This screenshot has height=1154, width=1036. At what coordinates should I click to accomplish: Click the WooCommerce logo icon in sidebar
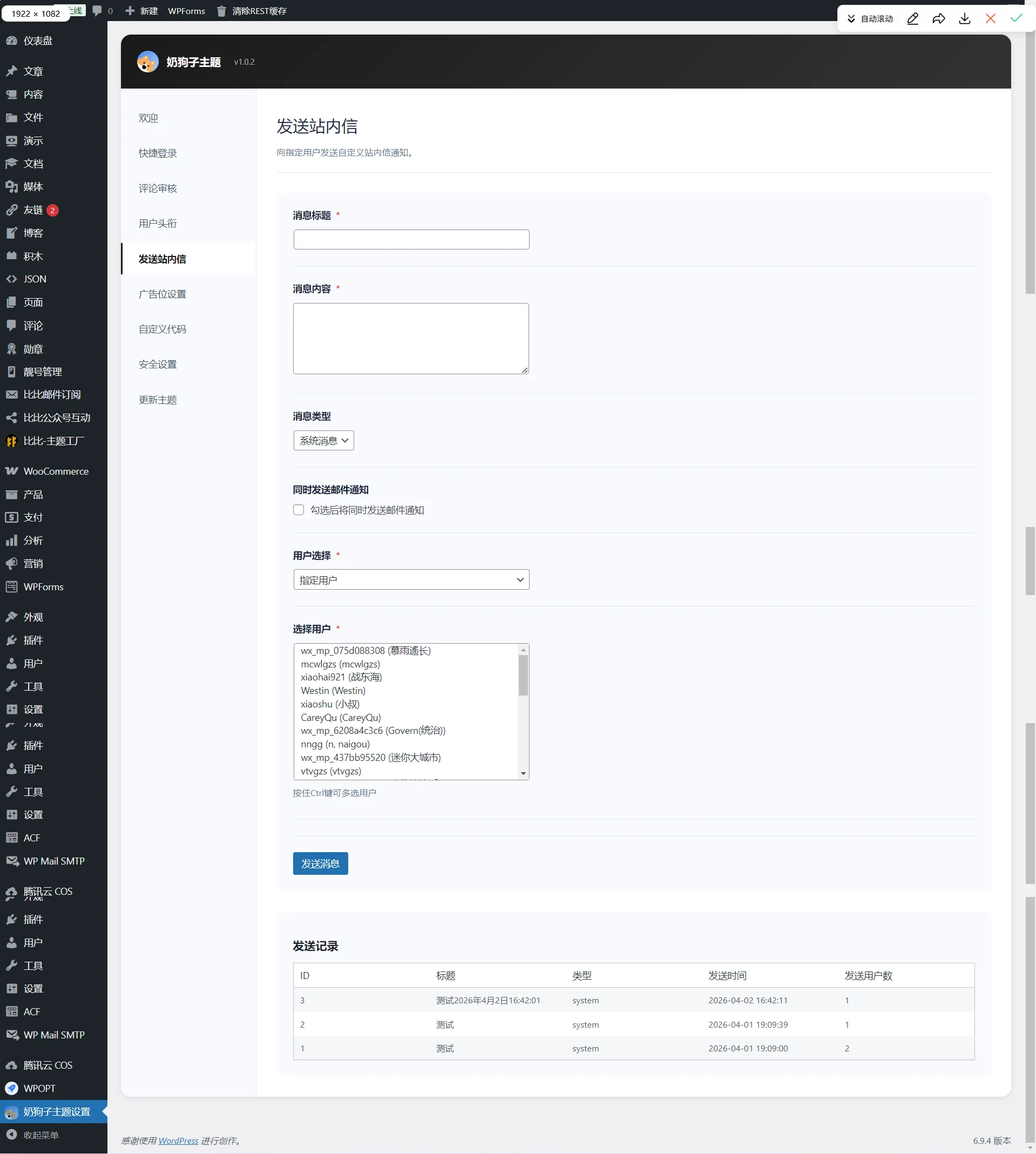click(11, 471)
